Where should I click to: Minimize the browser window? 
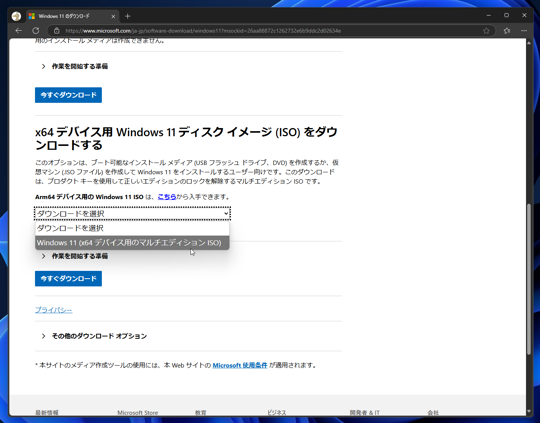[x=489, y=16]
